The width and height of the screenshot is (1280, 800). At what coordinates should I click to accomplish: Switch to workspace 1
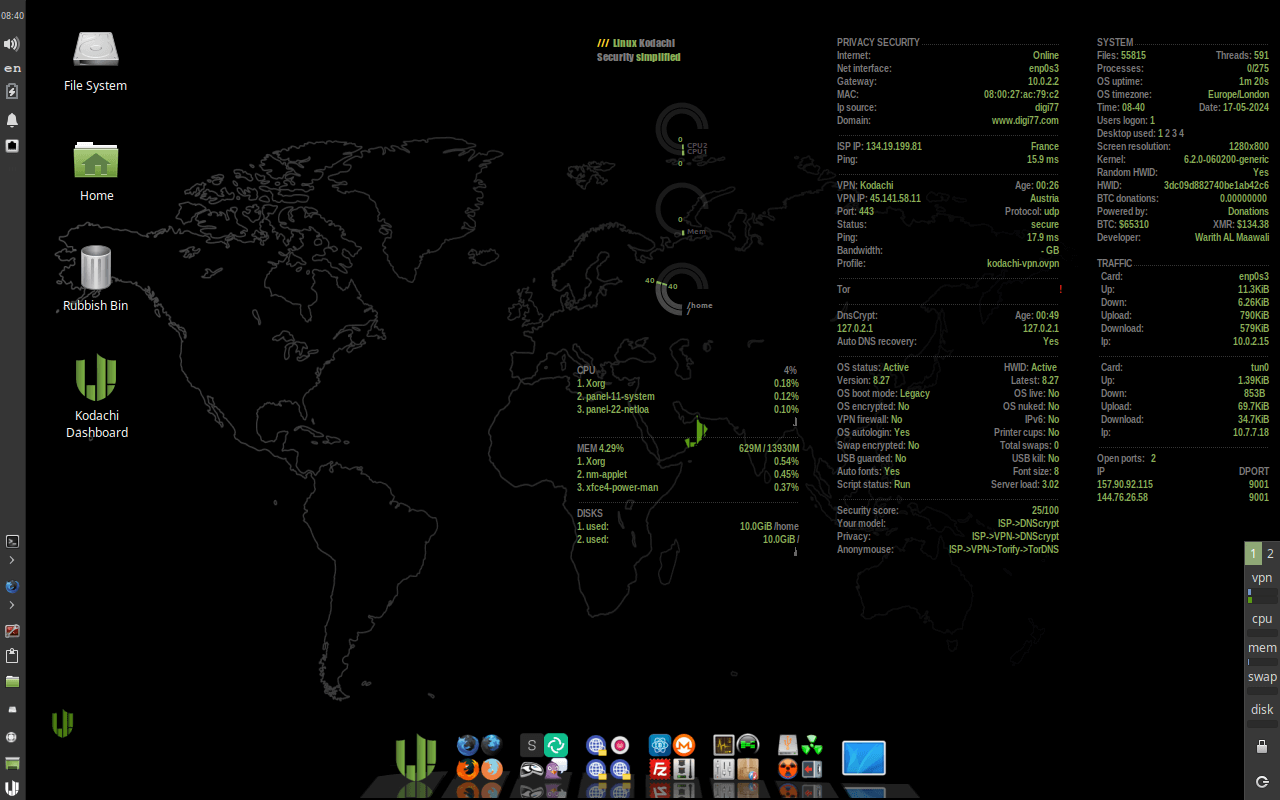(1253, 553)
